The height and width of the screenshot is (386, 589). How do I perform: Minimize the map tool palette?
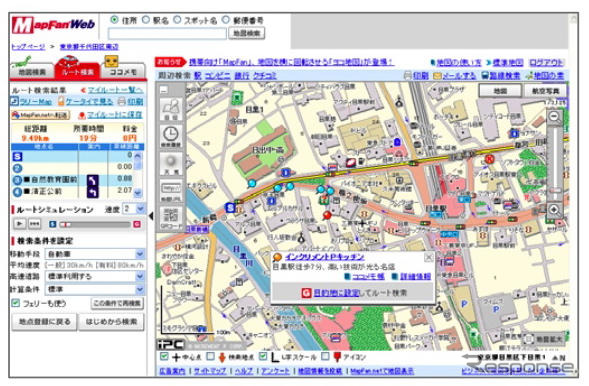tap(164, 89)
